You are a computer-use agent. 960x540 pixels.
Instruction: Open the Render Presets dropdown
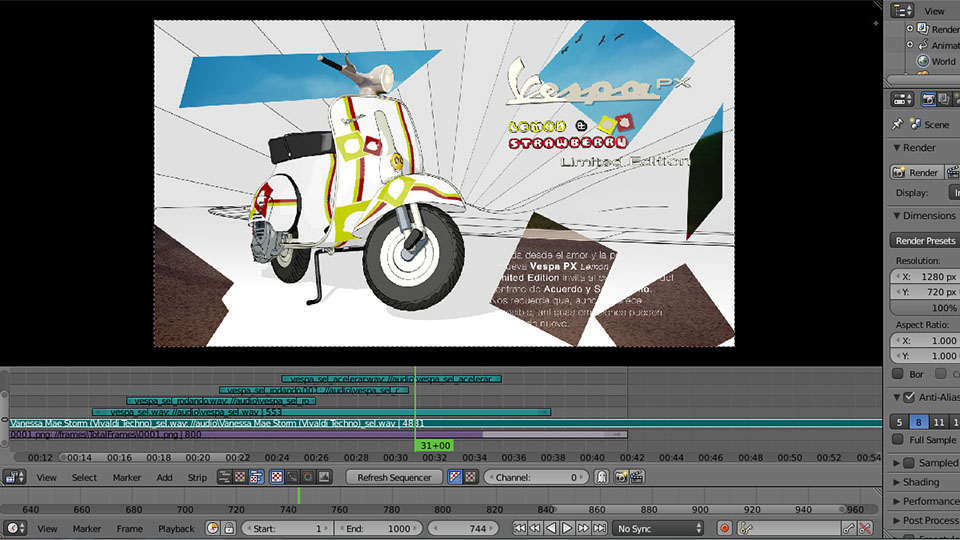pos(925,241)
